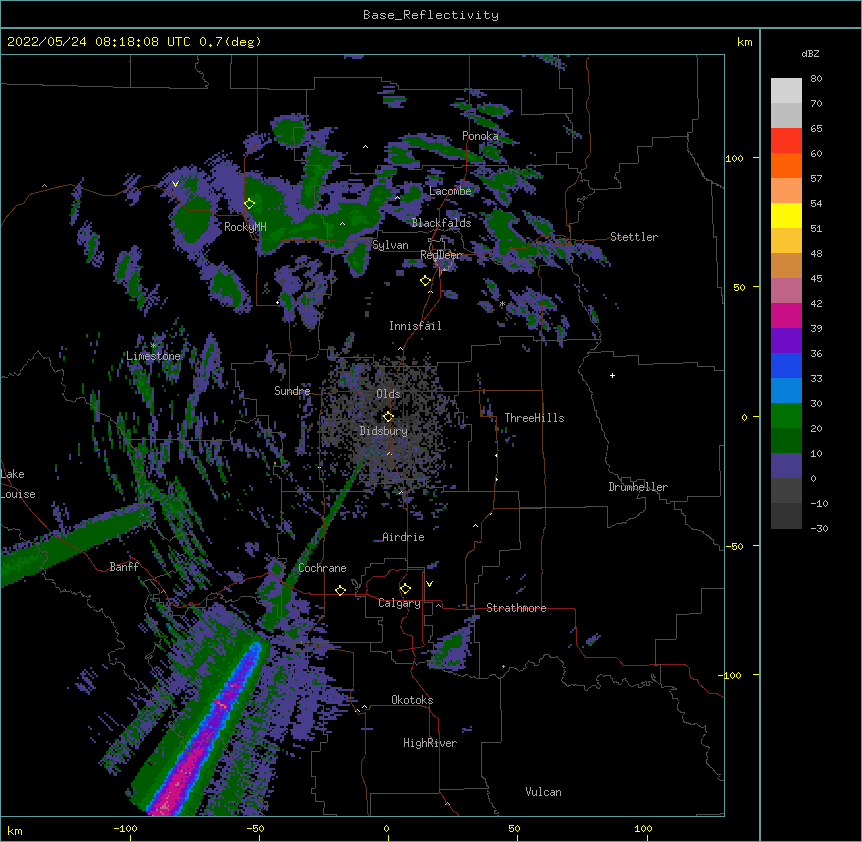Screen dimensions: 862x842
Task: Select the royal blue 36 dBZ legend swatch
Action: tap(786, 365)
